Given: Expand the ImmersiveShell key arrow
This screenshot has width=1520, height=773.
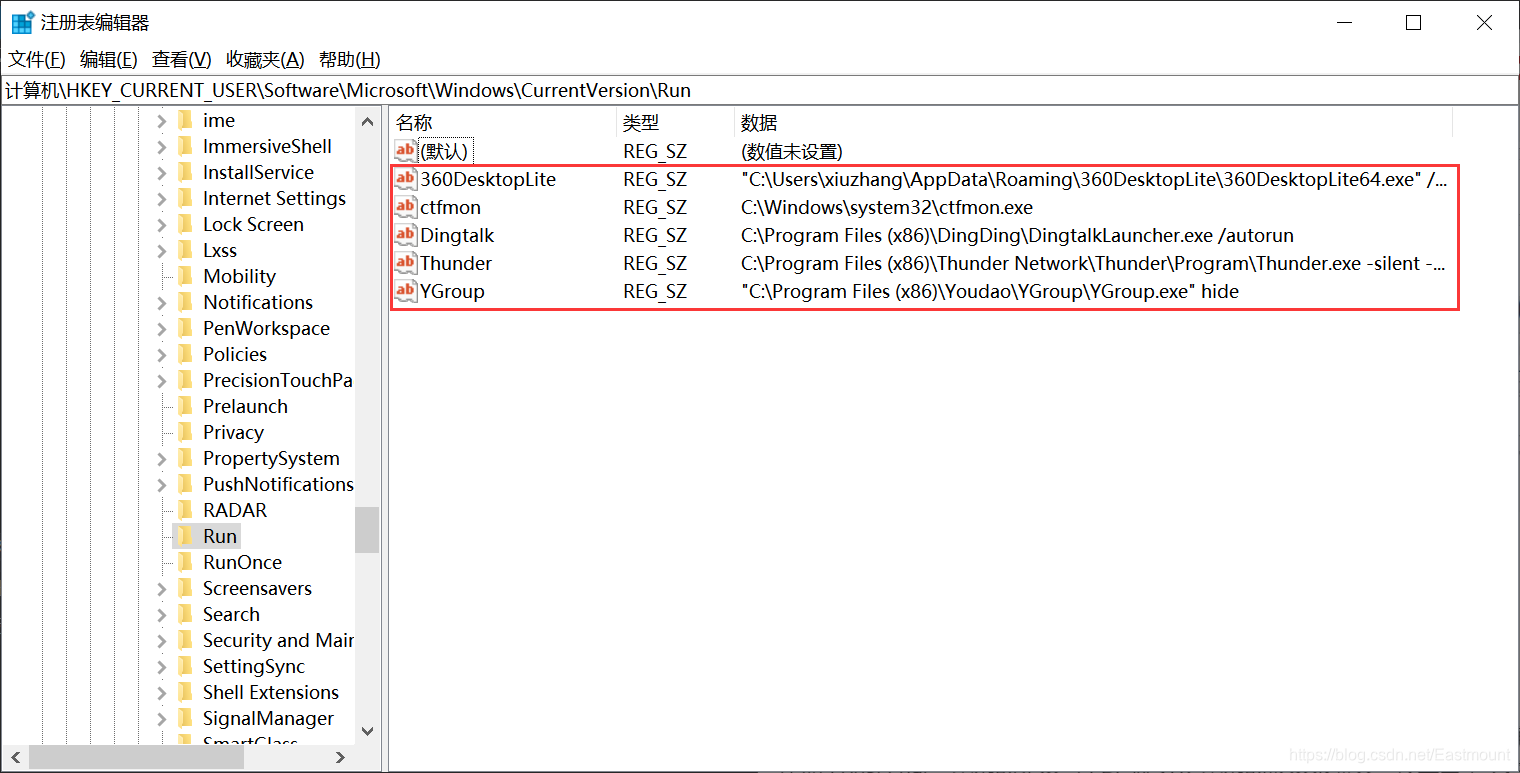Looking at the screenshot, I should pos(162,147).
